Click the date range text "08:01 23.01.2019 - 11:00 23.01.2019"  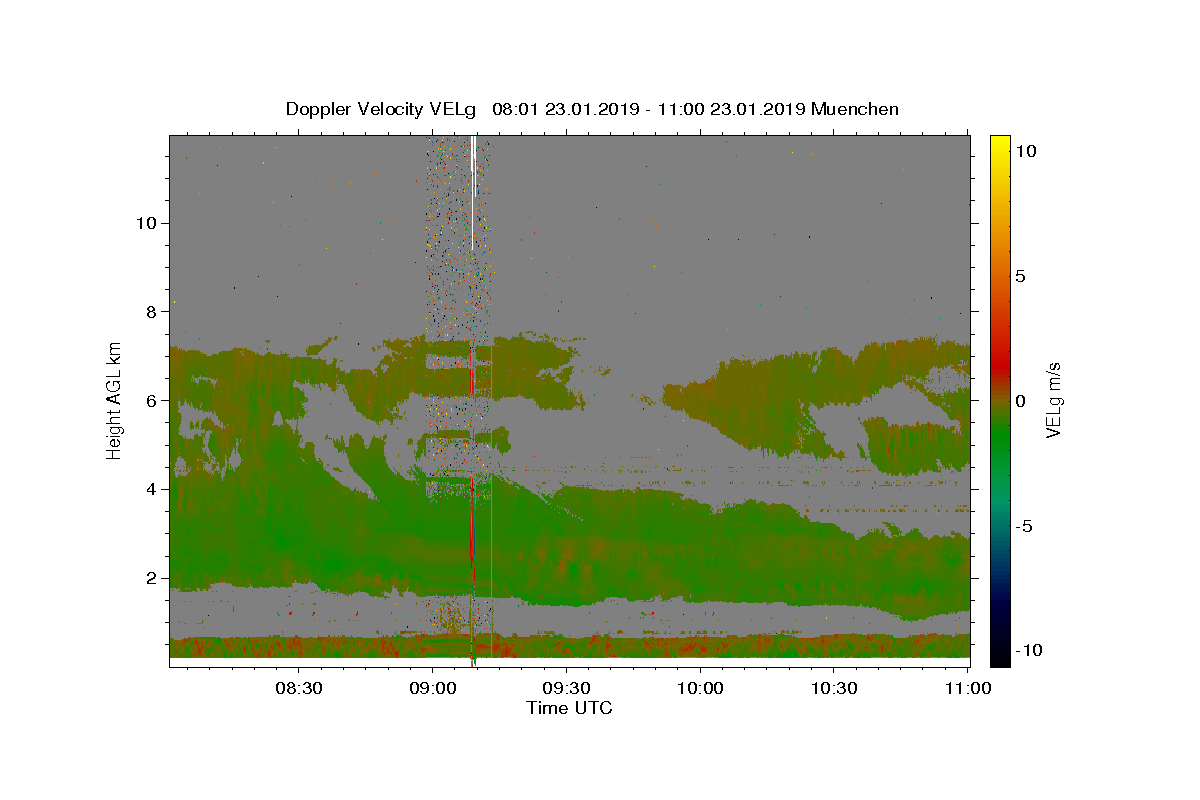point(649,109)
